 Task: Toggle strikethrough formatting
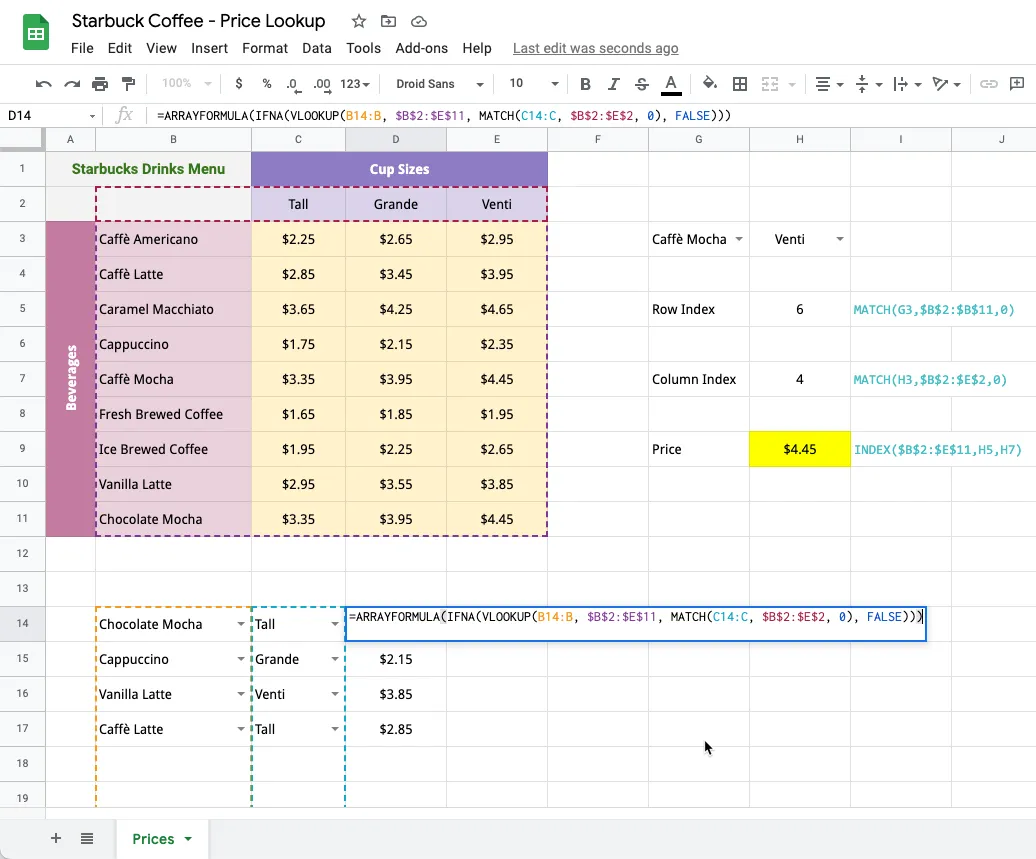click(640, 84)
